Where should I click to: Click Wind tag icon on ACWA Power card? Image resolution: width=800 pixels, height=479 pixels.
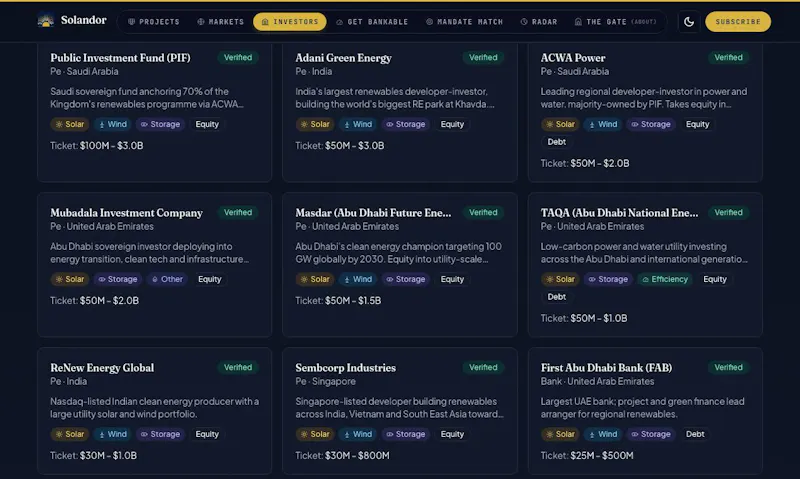pyautogui.click(x=592, y=124)
